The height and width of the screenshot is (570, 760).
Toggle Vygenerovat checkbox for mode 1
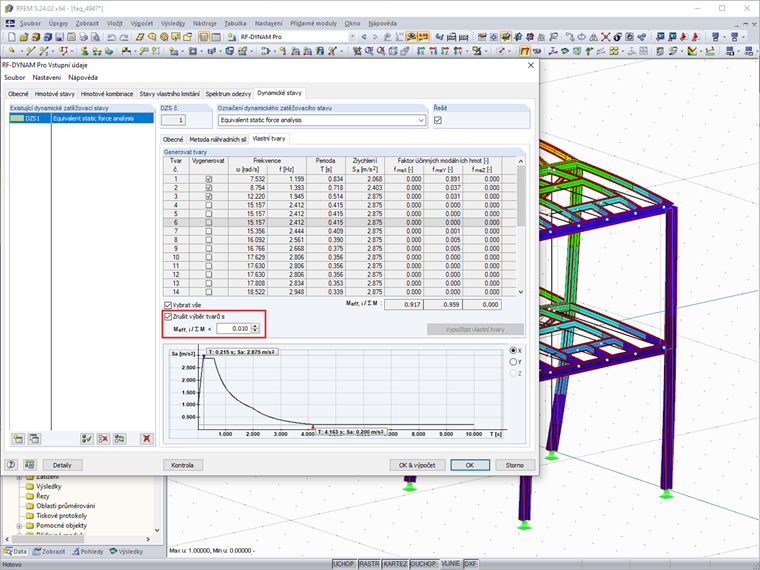208,179
